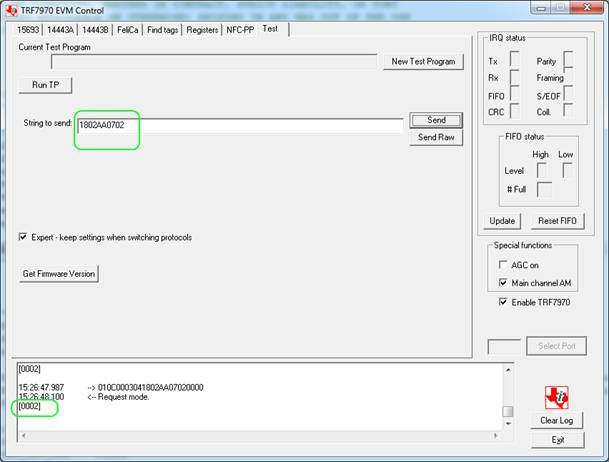Click the port number field
The width and height of the screenshot is (609, 462).
(504, 347)
